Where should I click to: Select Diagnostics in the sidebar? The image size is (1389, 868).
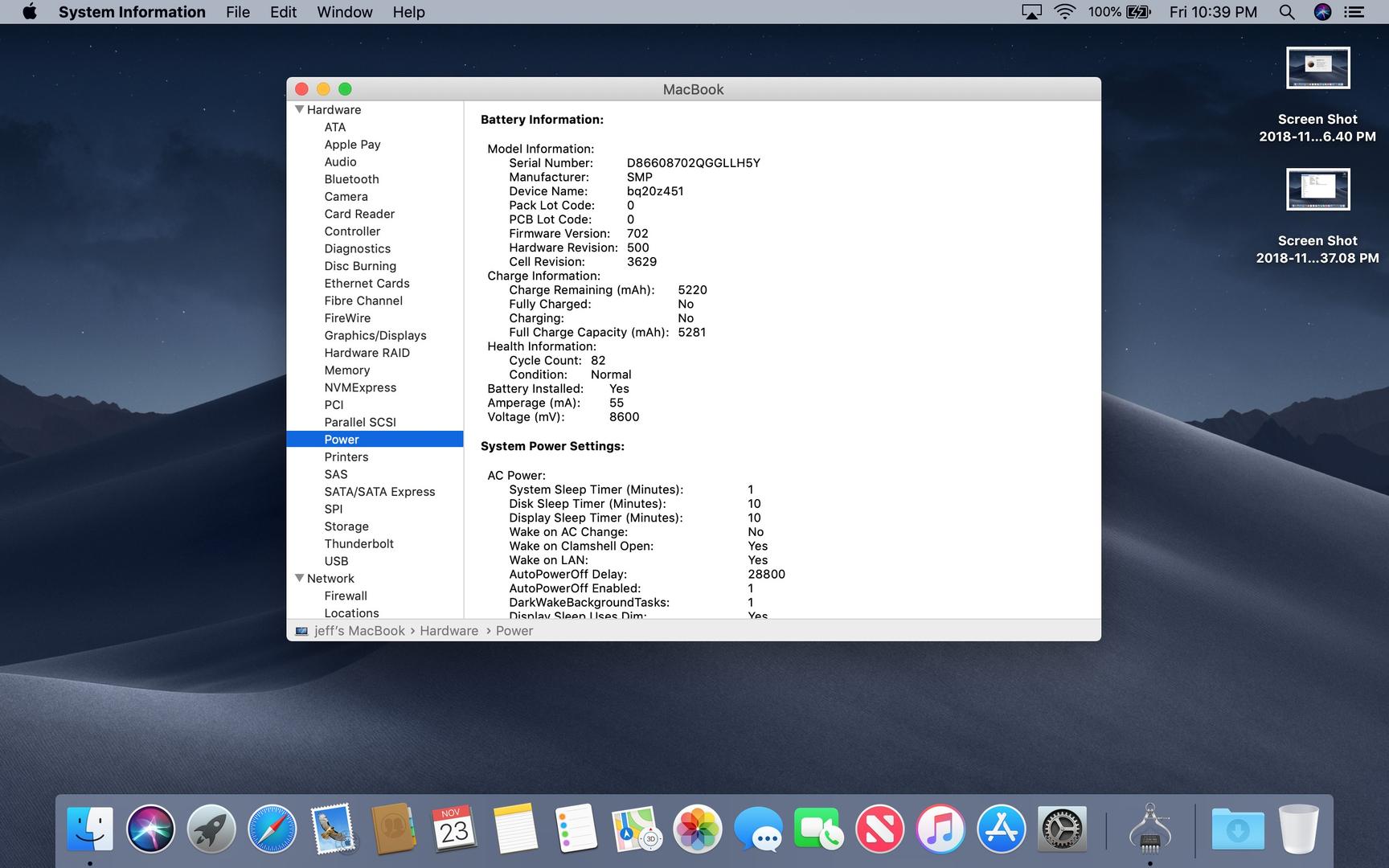pos(357,248)
